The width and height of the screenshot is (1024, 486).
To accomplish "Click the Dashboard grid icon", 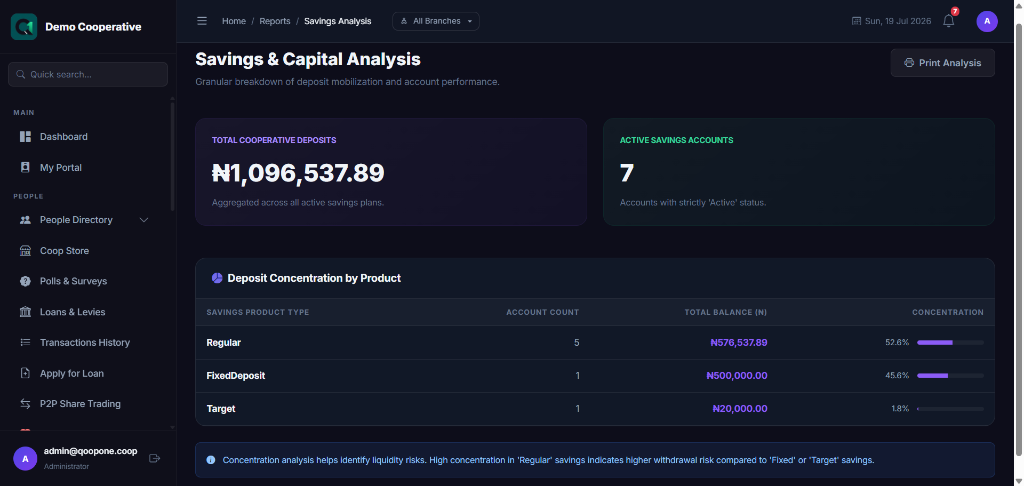I will (25, 137).
